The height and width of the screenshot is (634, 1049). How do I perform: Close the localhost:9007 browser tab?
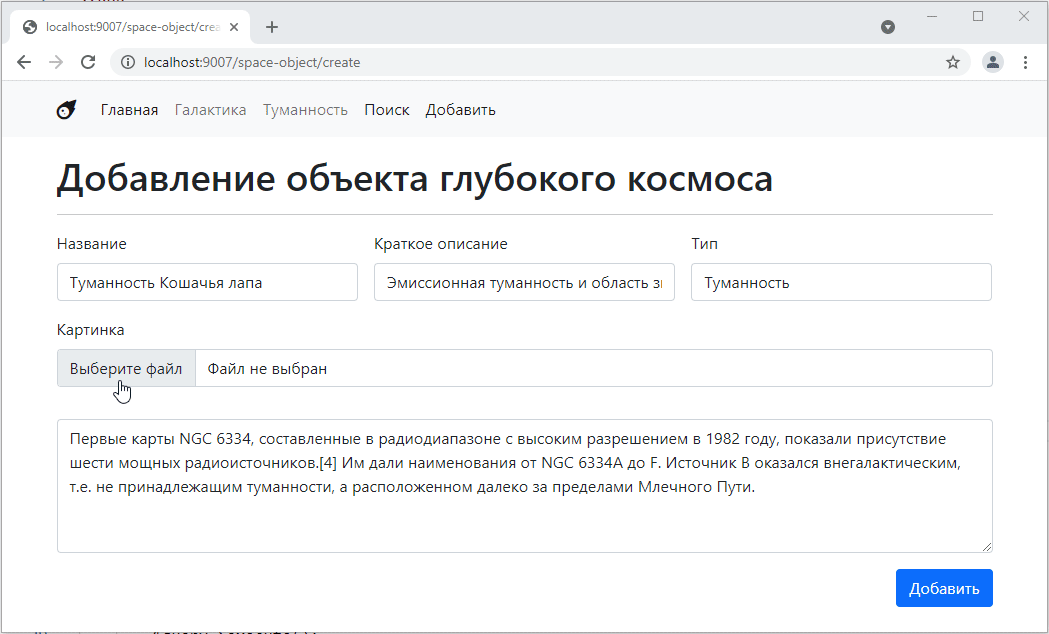click(233, 27)
